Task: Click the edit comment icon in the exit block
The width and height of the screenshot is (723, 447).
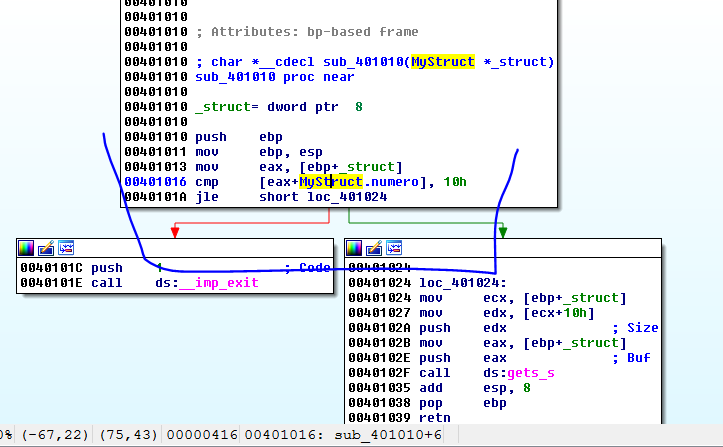Action: click(46, 248)
